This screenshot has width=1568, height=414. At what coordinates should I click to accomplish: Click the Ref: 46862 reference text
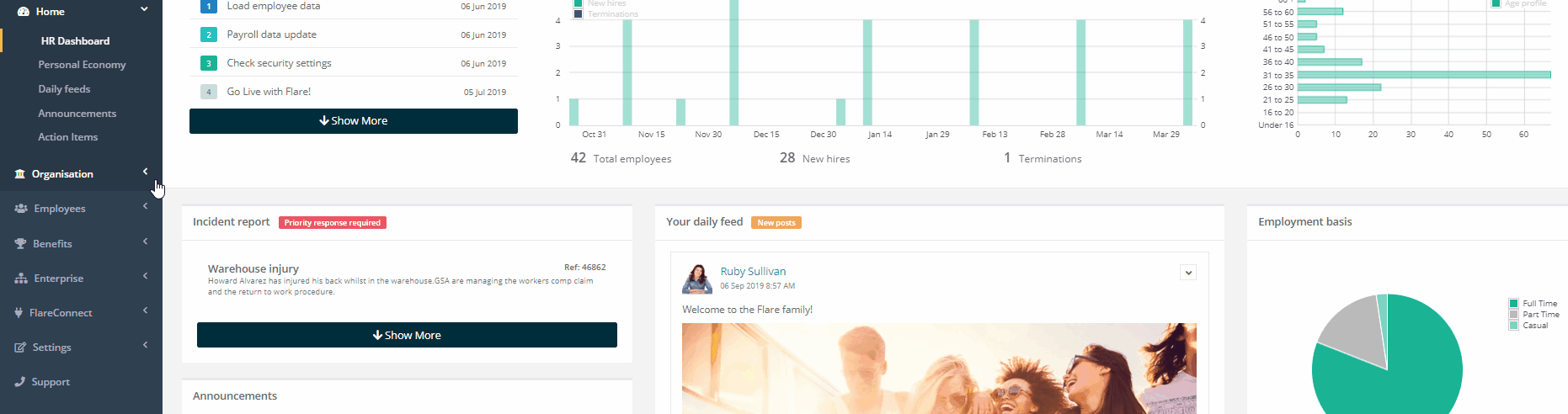585,268
